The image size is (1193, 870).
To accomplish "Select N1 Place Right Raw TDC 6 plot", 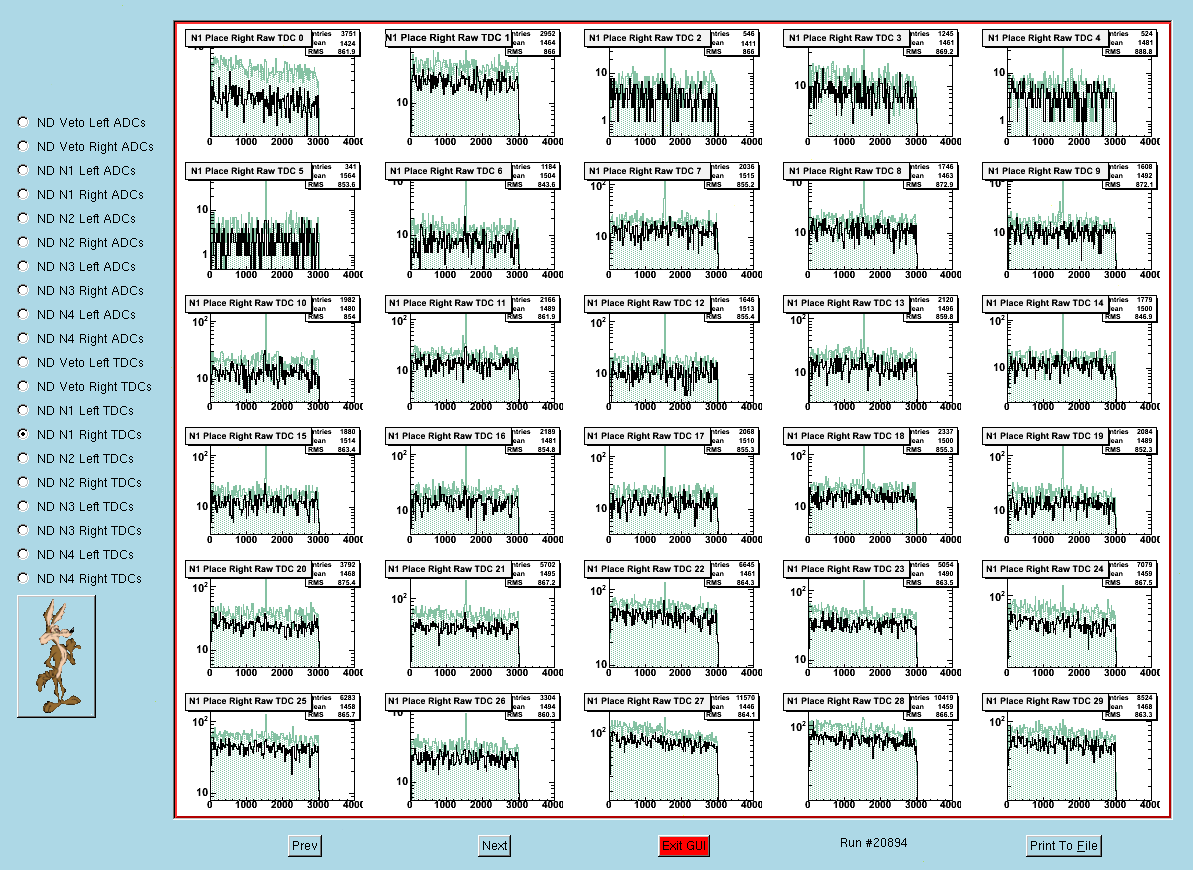I will [473, 221].
